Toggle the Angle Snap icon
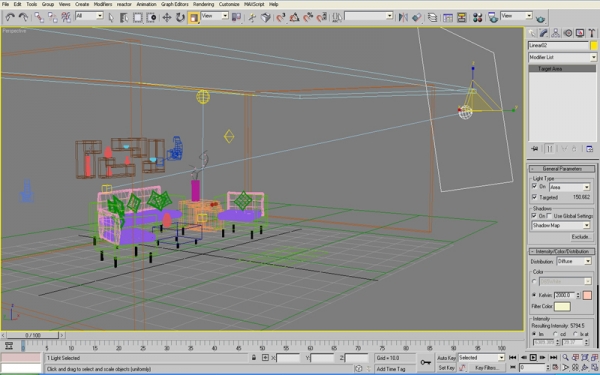600x375 pixels. (294, 17)
